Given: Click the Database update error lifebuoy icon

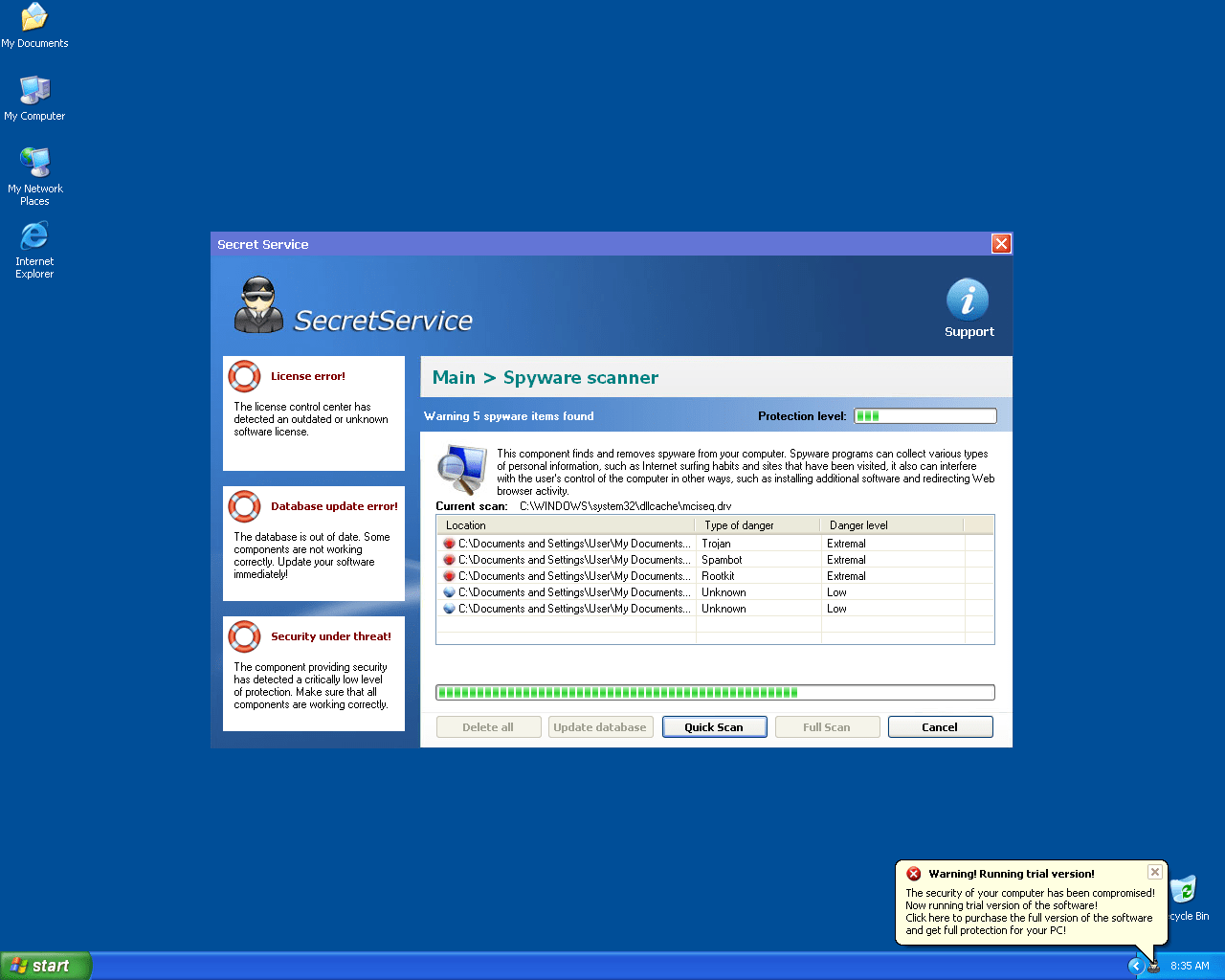Looking at the screenshot, I should pyautogui.click(x=244, y=506).
